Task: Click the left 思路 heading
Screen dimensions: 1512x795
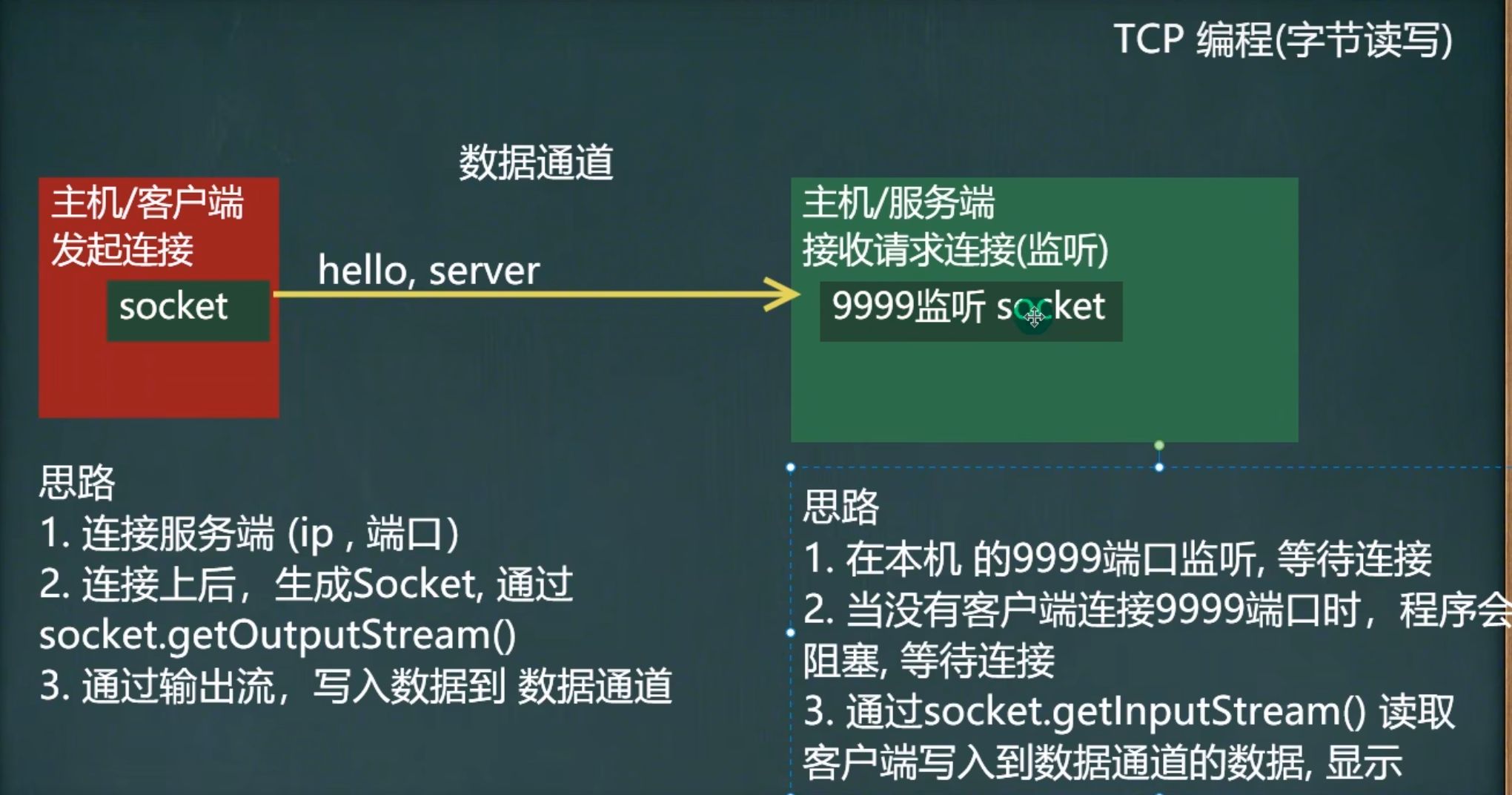Action: pyautogui.click(x=77, y=482)
